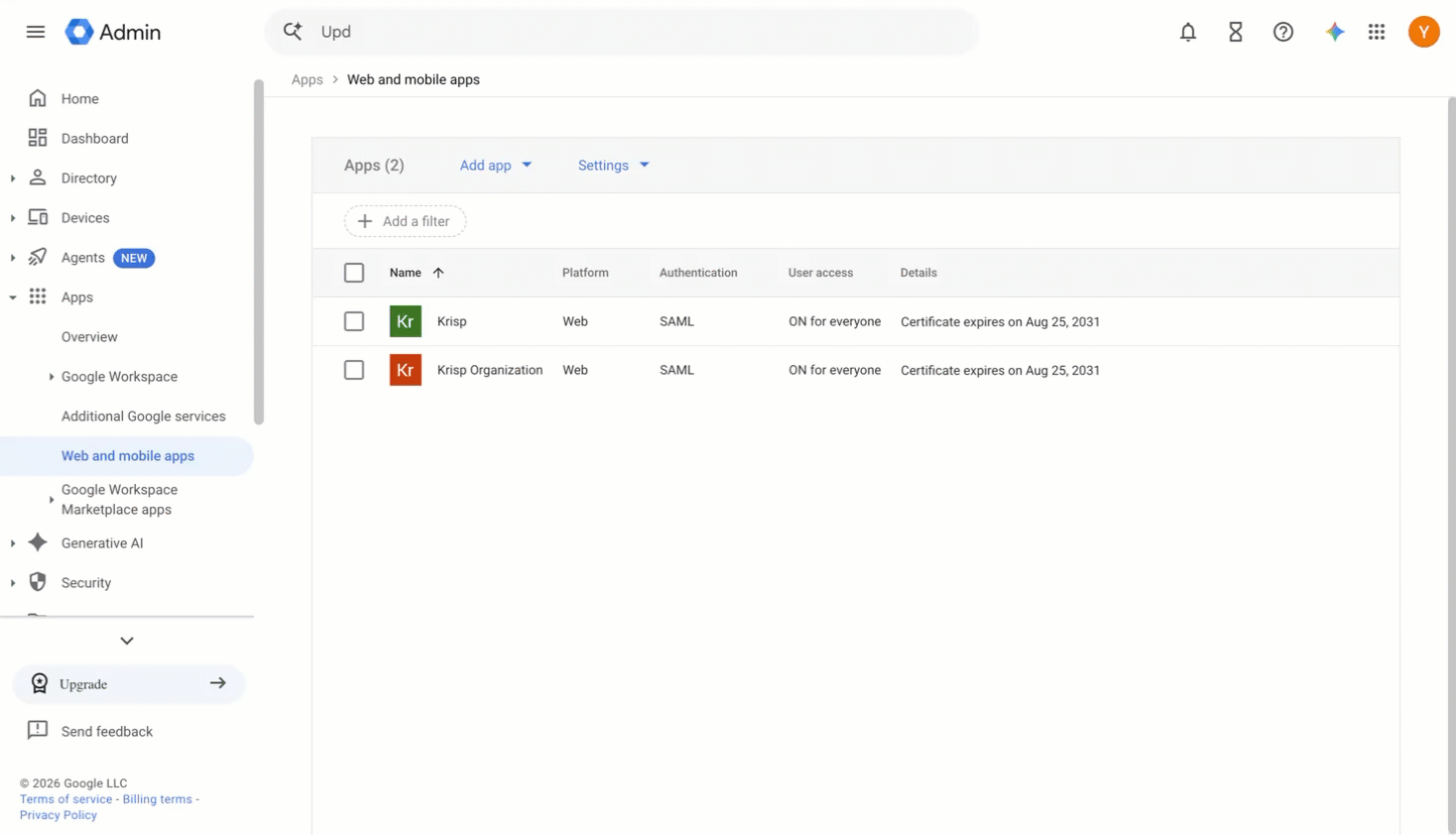Open Additional Google services menu item
The width and height of the screenshot is (1456, 835).
[x=143, y=417]
